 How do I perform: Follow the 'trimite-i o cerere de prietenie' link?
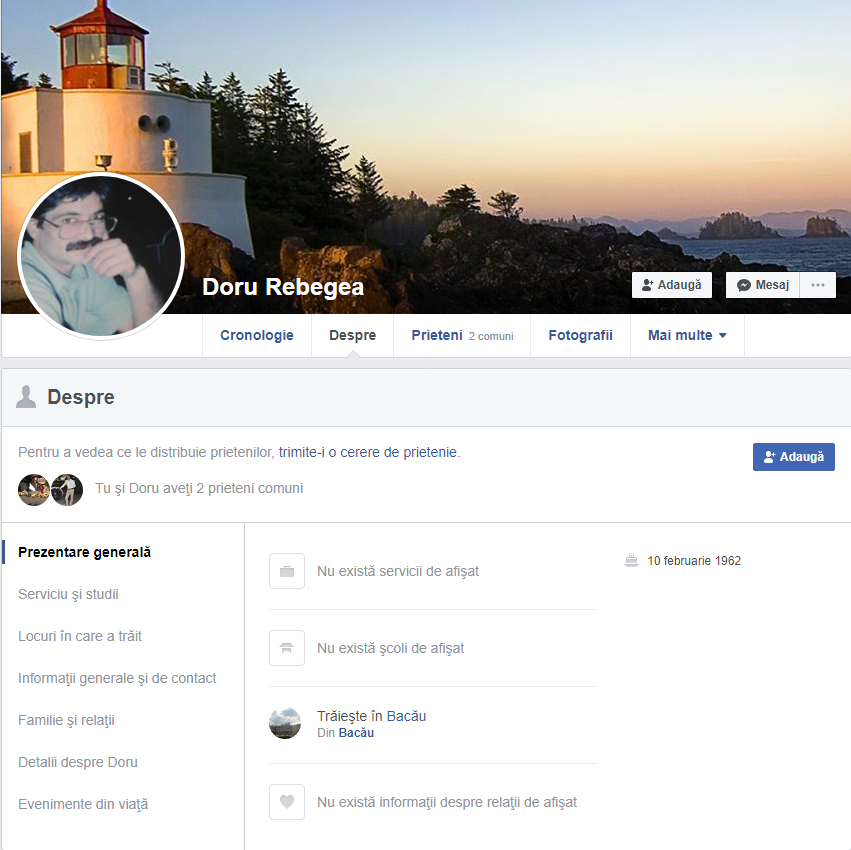point(368,452)
